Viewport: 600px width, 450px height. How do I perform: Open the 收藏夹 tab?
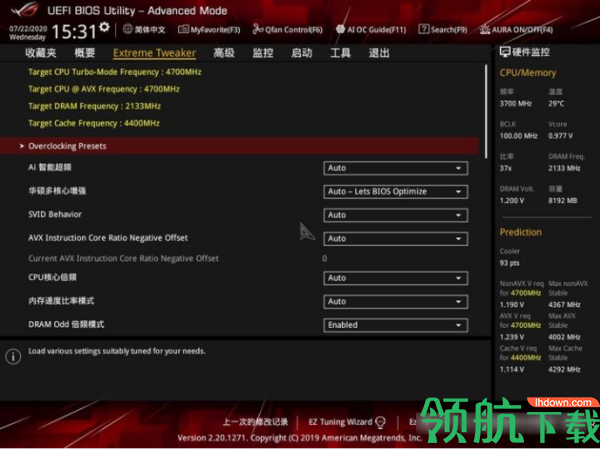click(41, 53)
